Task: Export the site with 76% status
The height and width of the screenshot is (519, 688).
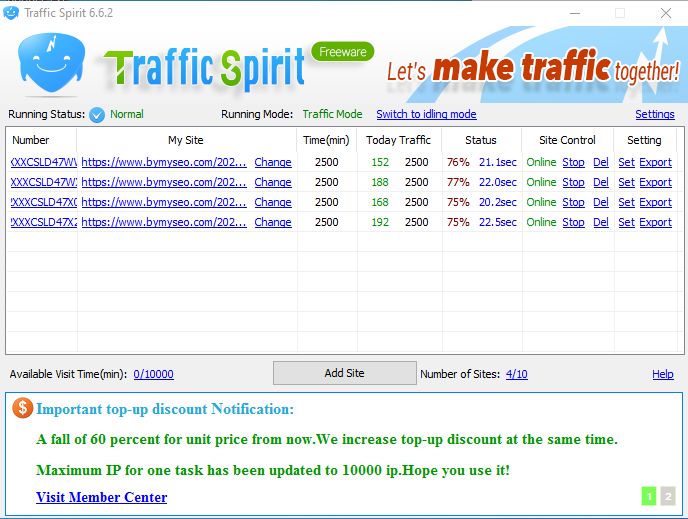Action: (656, 162)
